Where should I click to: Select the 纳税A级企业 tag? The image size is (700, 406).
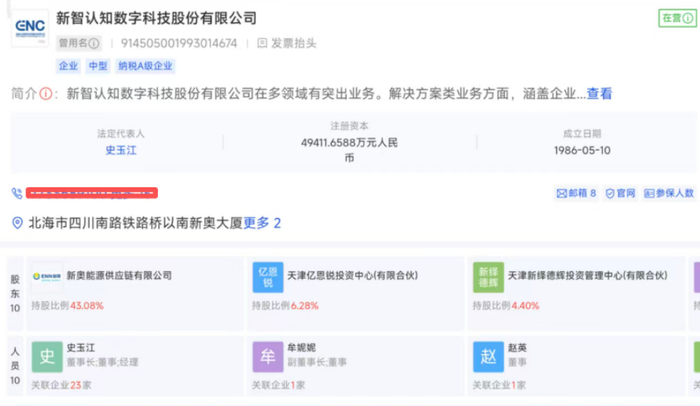[x=145, y=66]
